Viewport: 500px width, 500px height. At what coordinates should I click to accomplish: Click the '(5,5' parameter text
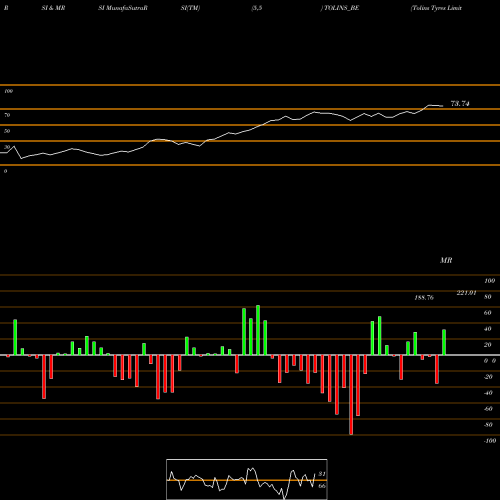pyautogui.click(x=257, y=8)
